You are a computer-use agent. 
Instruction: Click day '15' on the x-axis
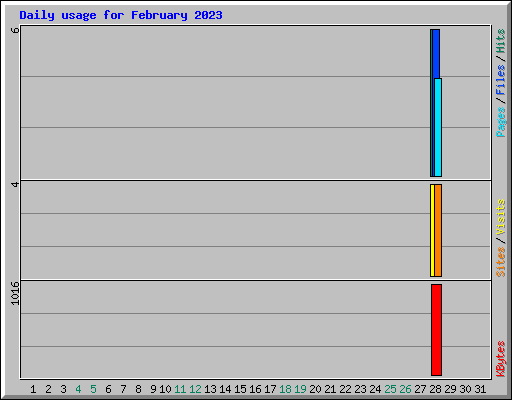pos(240,389)
